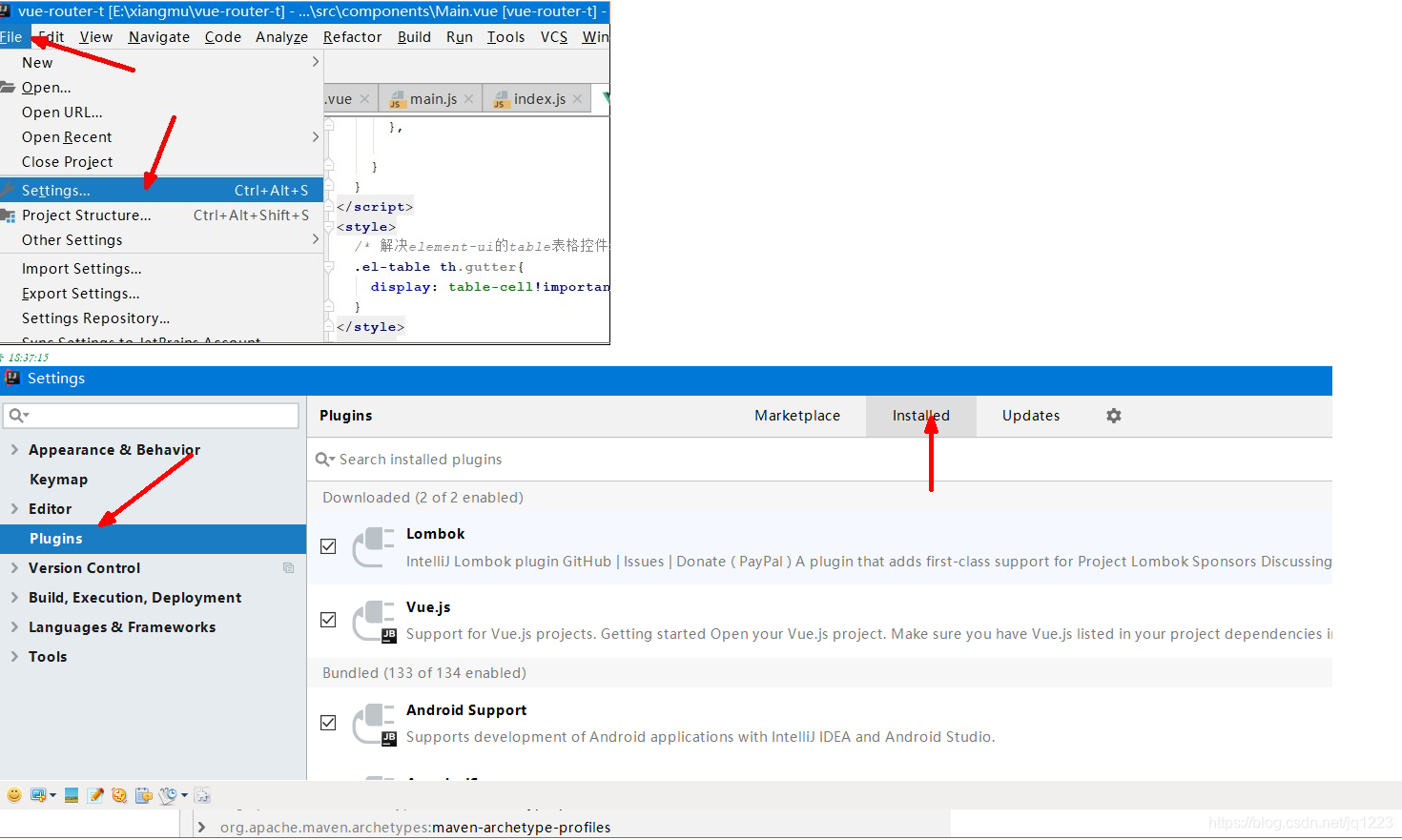
Task: Click the IntelliJ logo in Settings title bar
Action: 12,379
